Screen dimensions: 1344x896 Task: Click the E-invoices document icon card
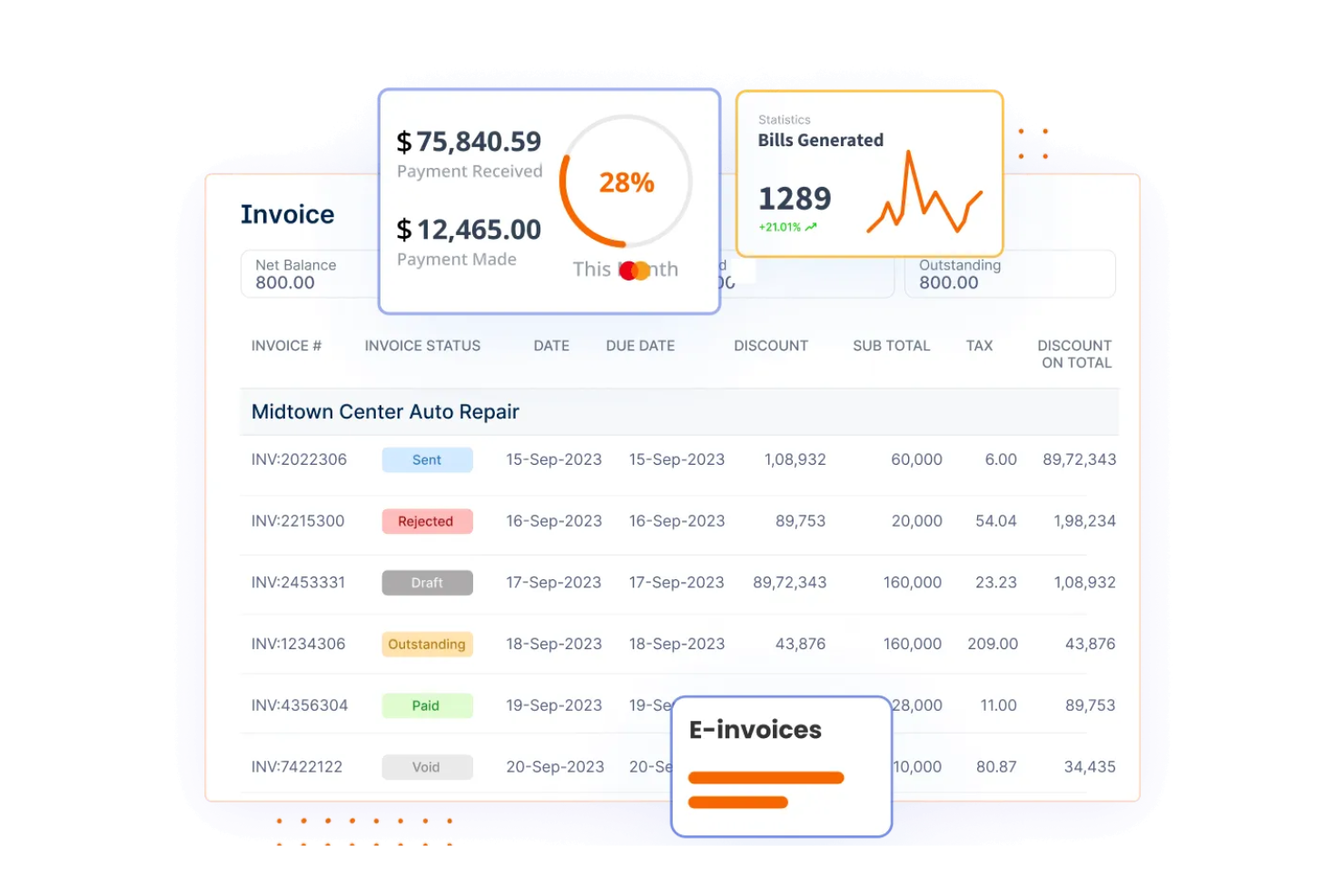pyautogui.click(x=780, y=767)
